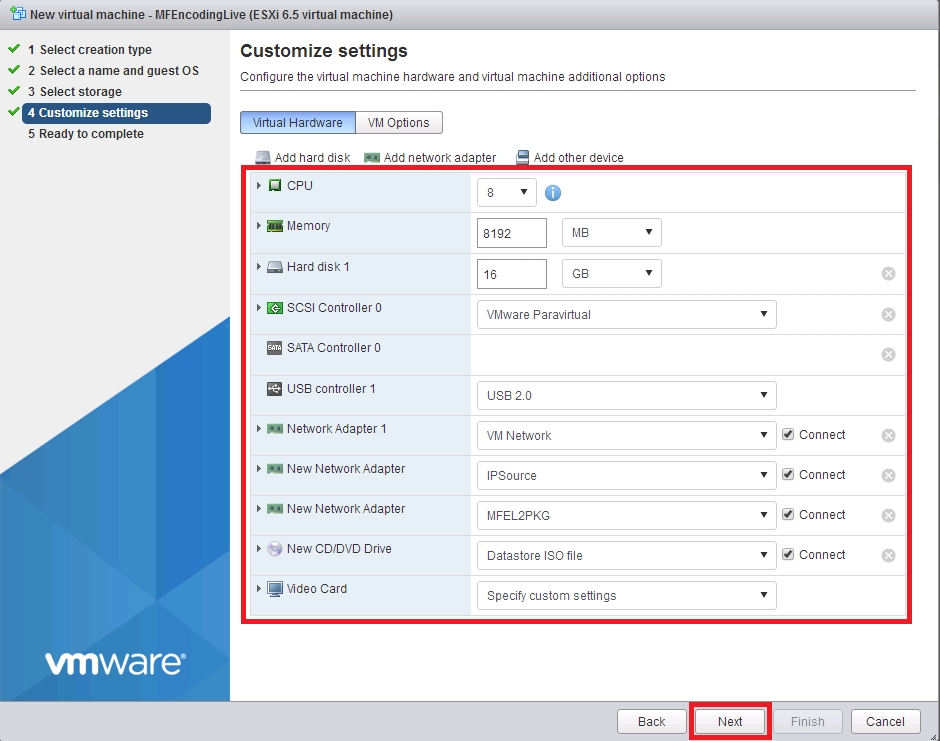This screenshot has height=741, width=940.
Task: Toggle Connect for Network Adapter 1
Action: click(788, 435)
